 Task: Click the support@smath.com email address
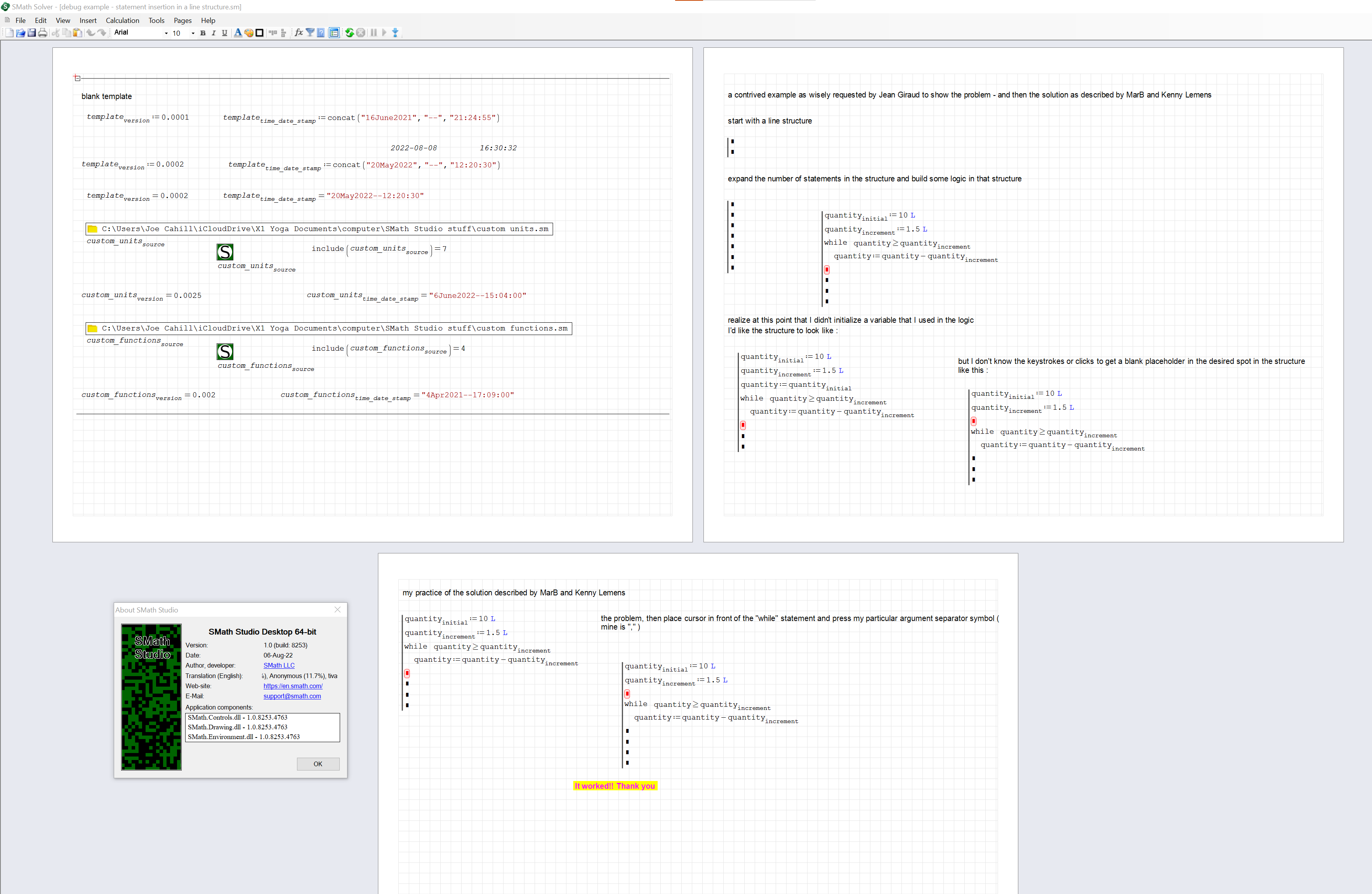click(292, 696)
